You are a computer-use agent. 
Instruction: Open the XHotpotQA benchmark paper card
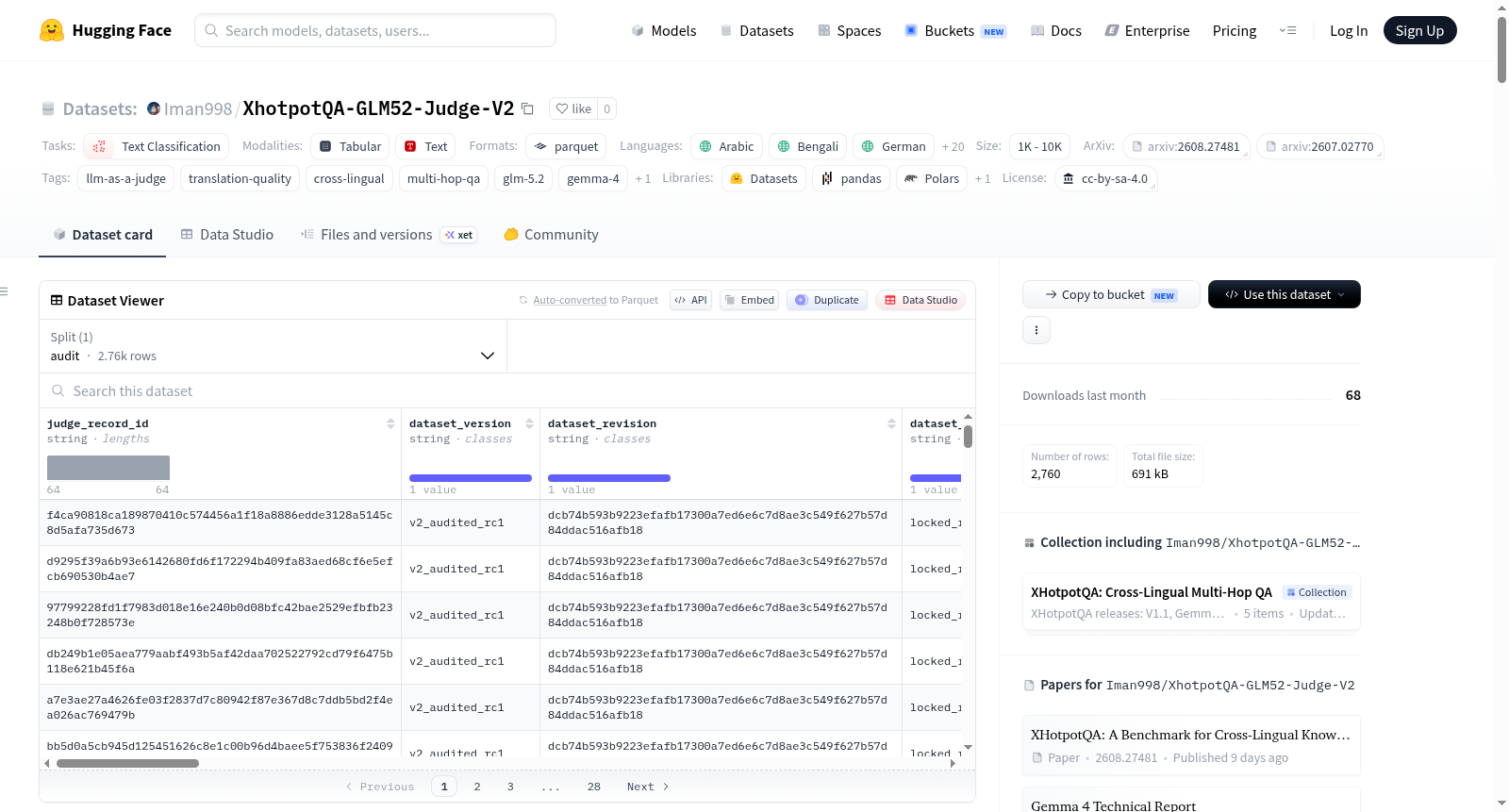click(1191, 745)
